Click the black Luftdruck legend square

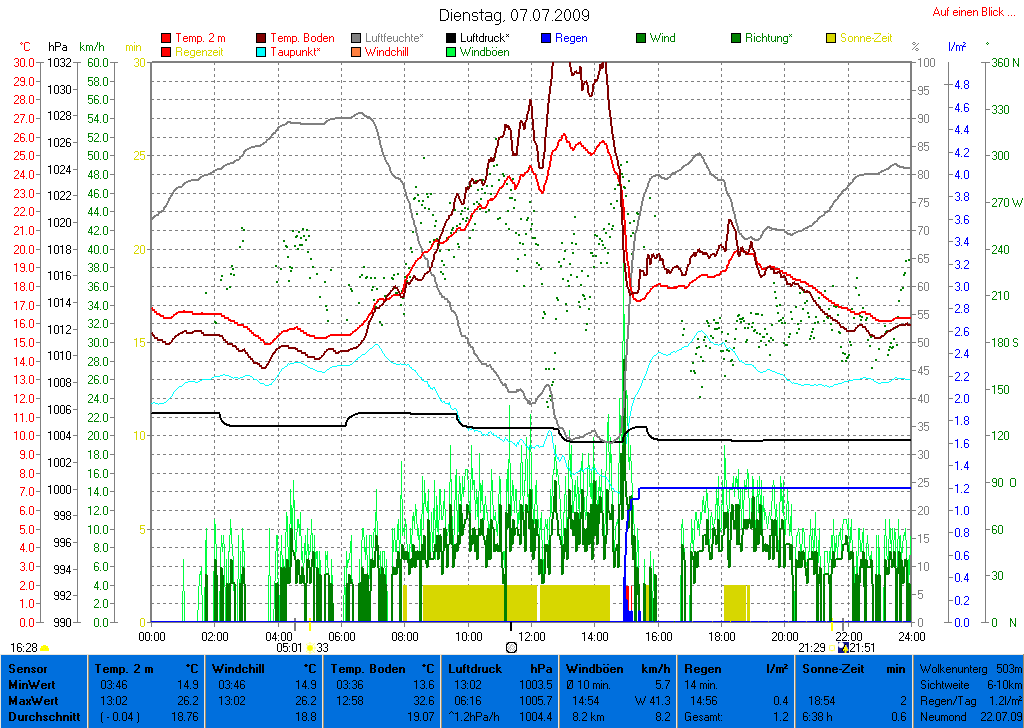coord(452,39)
